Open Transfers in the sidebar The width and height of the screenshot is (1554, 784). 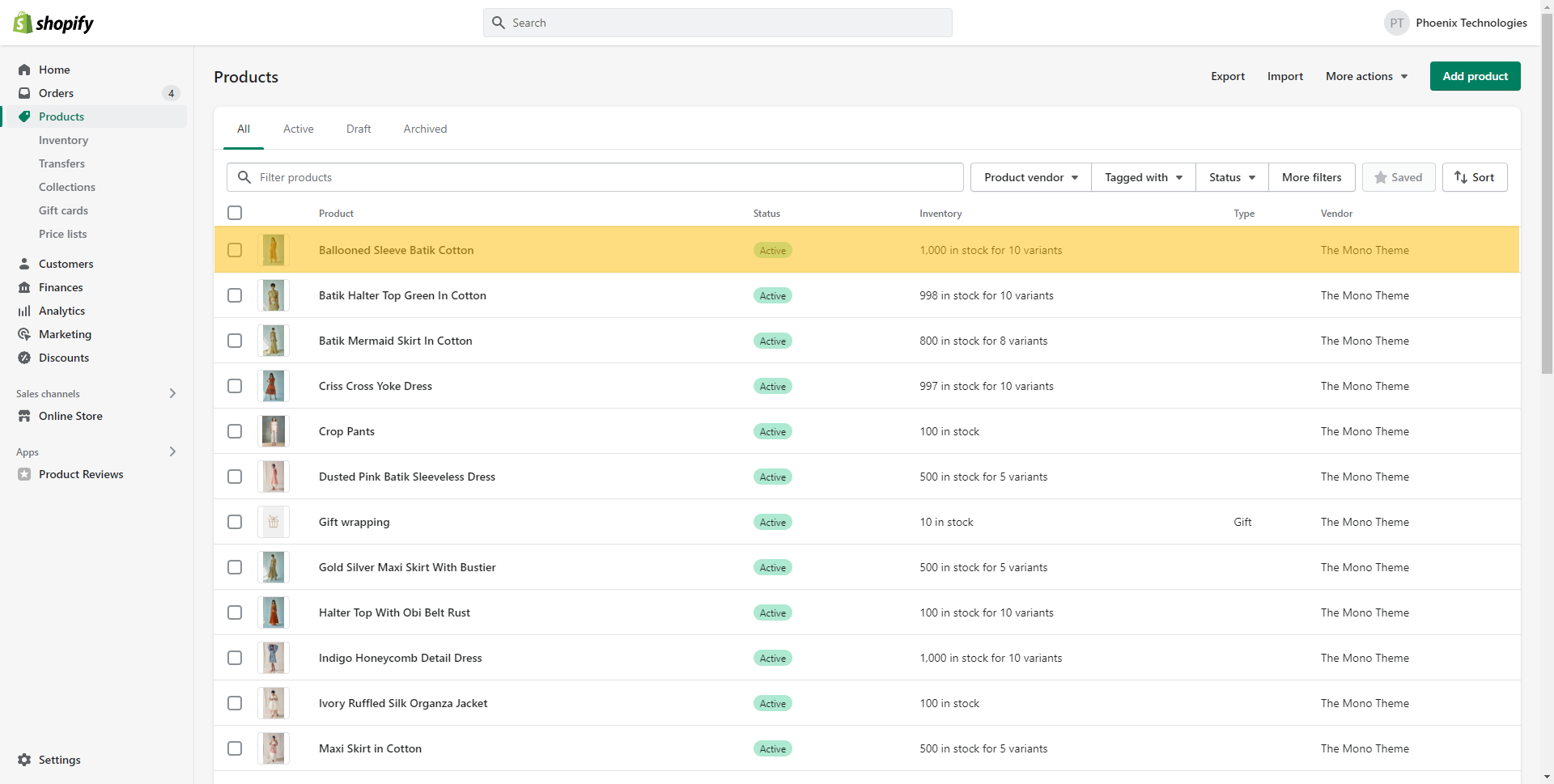point(62,163)
